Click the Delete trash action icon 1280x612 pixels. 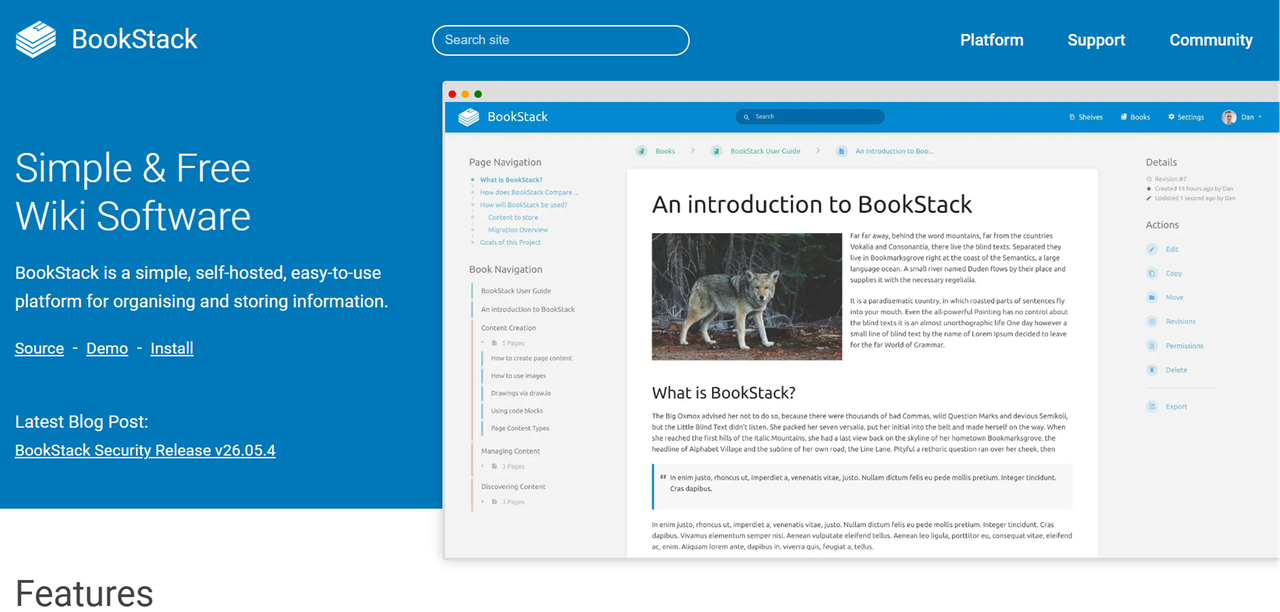[1152, 370]
